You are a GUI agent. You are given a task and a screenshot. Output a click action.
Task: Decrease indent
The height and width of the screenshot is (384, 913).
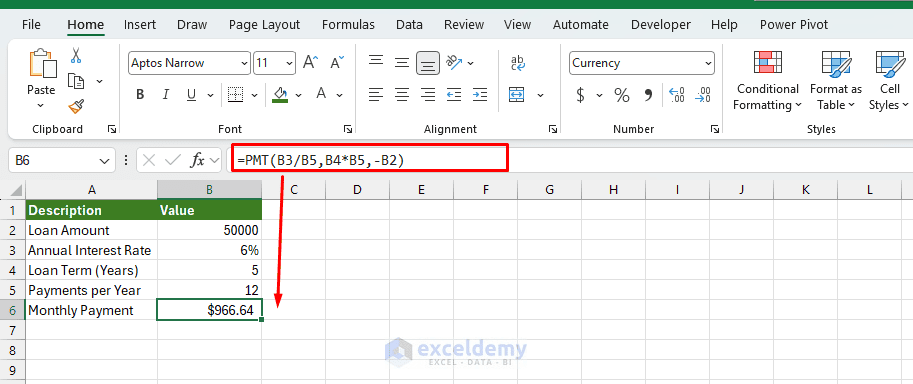tap(454, 94)
